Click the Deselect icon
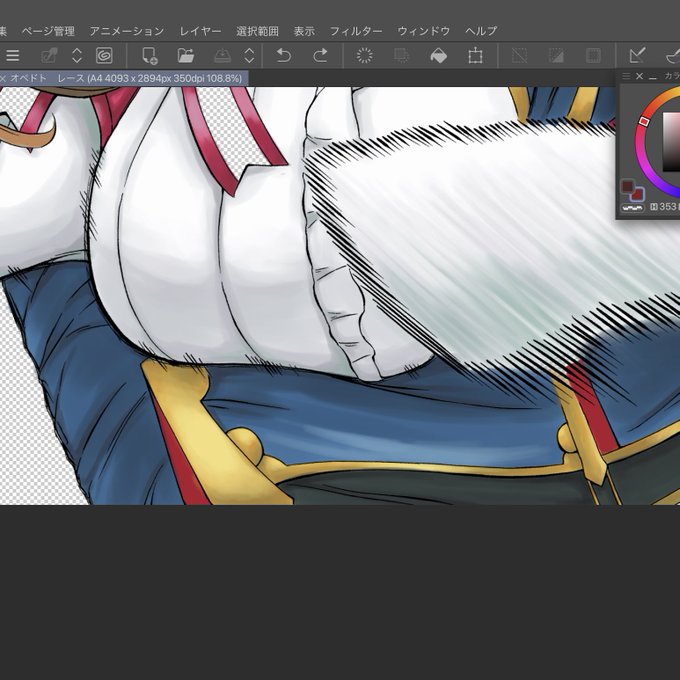 (519, 56)
